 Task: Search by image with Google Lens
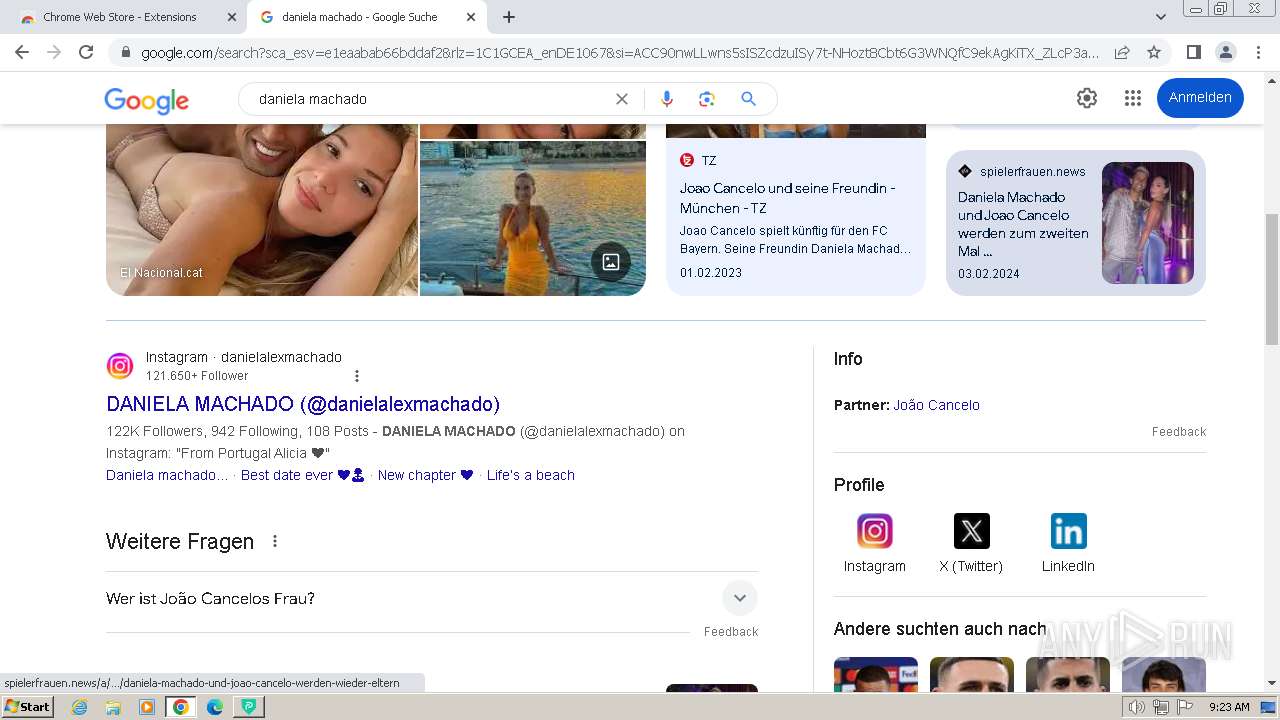pos(707,99)
